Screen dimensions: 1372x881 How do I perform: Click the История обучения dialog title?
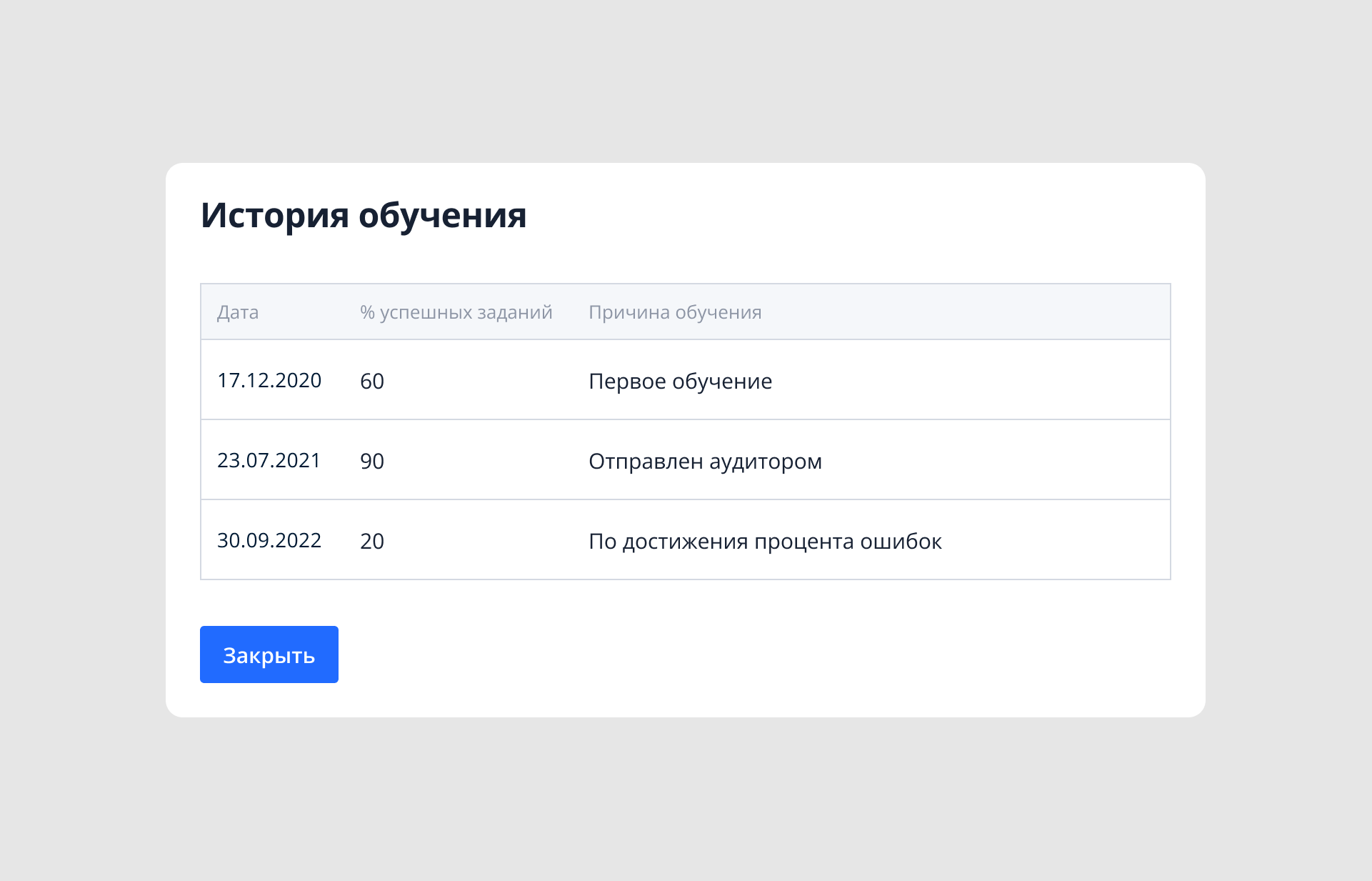tap(364, 214)
